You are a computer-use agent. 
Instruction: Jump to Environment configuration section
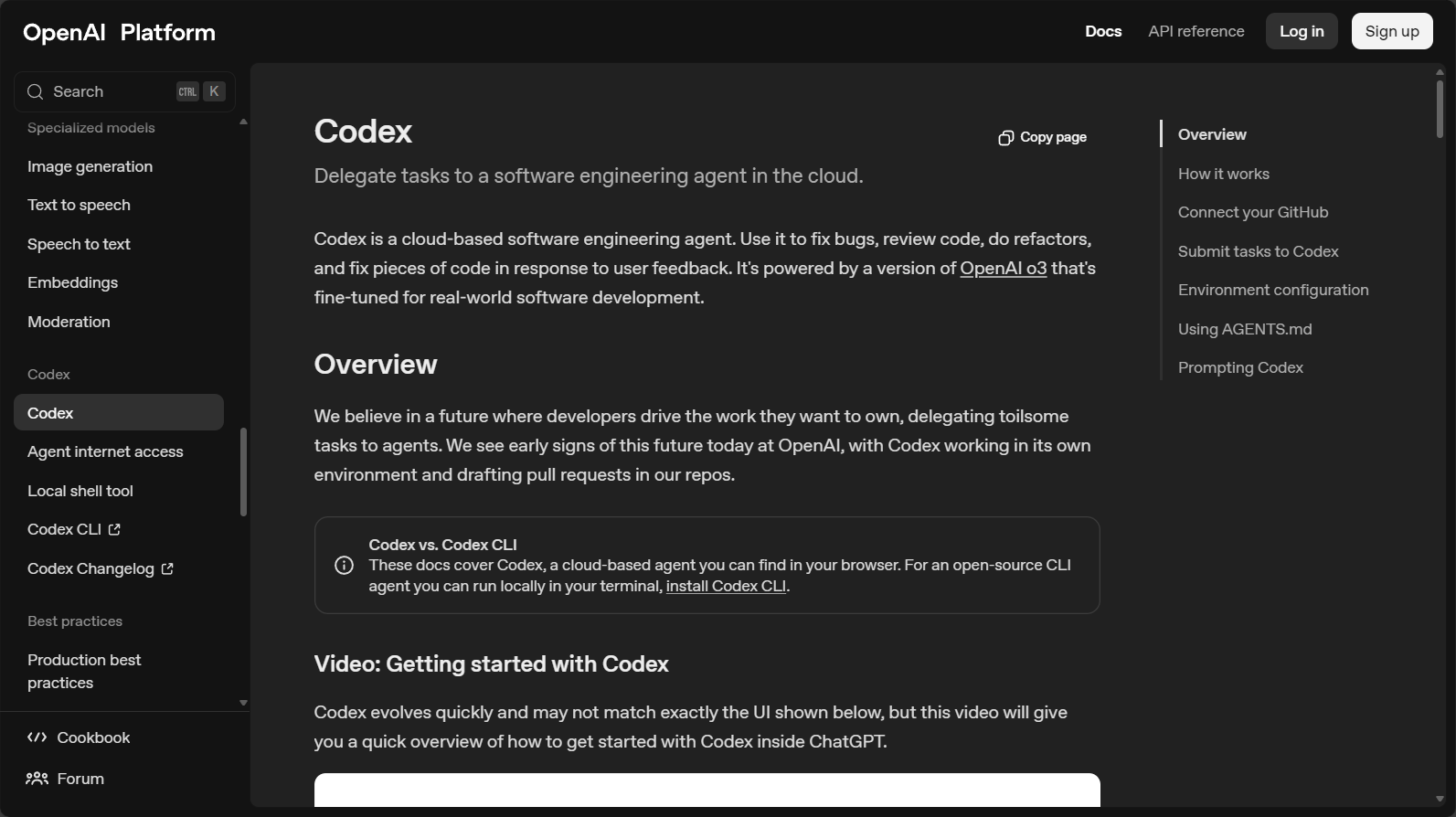coord(1273,290)
